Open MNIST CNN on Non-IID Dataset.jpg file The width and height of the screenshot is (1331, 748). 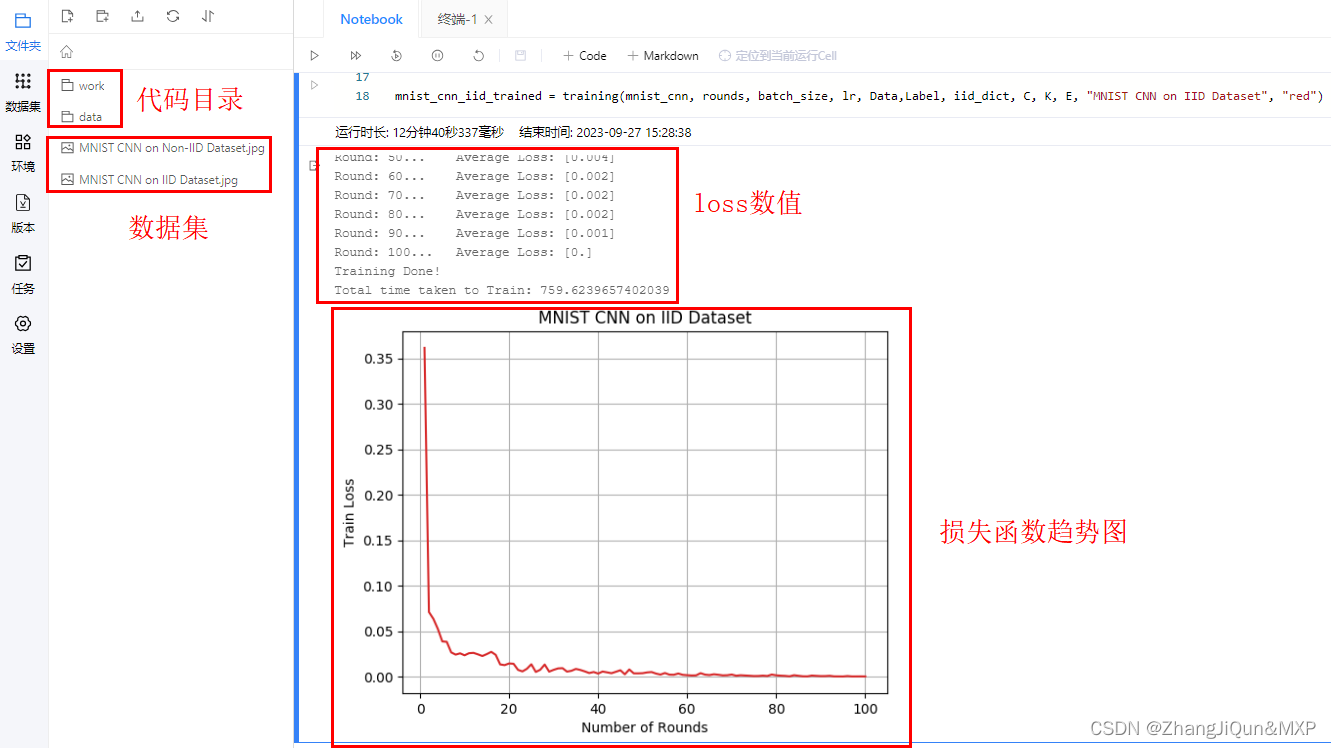(163, 148)
